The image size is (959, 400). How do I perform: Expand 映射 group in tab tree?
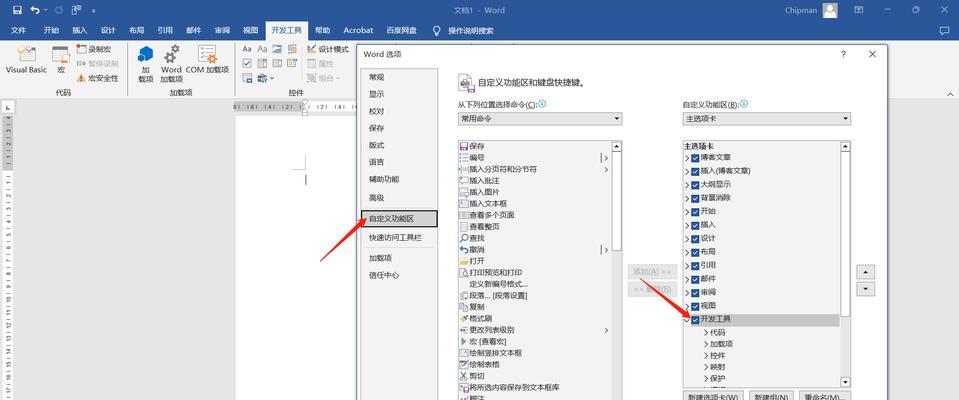pyautogui.click(x=706, y=367)
